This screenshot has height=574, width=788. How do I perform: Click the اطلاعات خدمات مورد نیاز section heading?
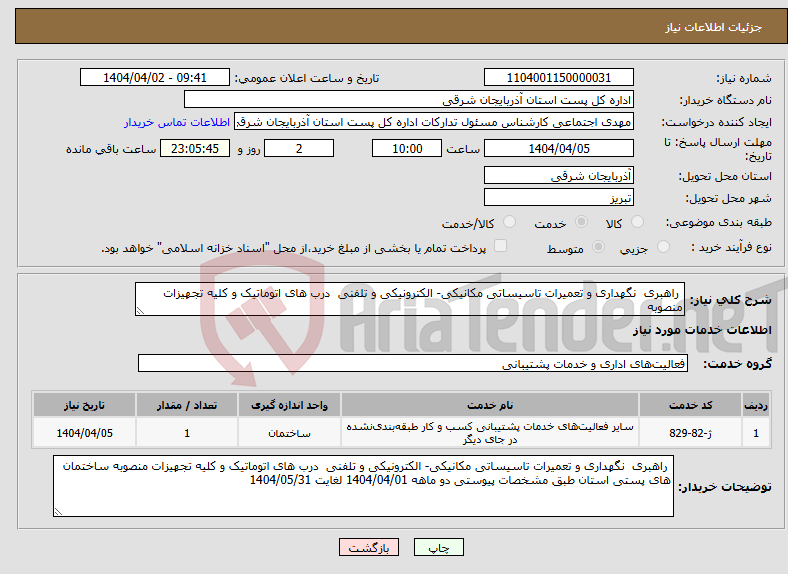[x=702, y=330]
